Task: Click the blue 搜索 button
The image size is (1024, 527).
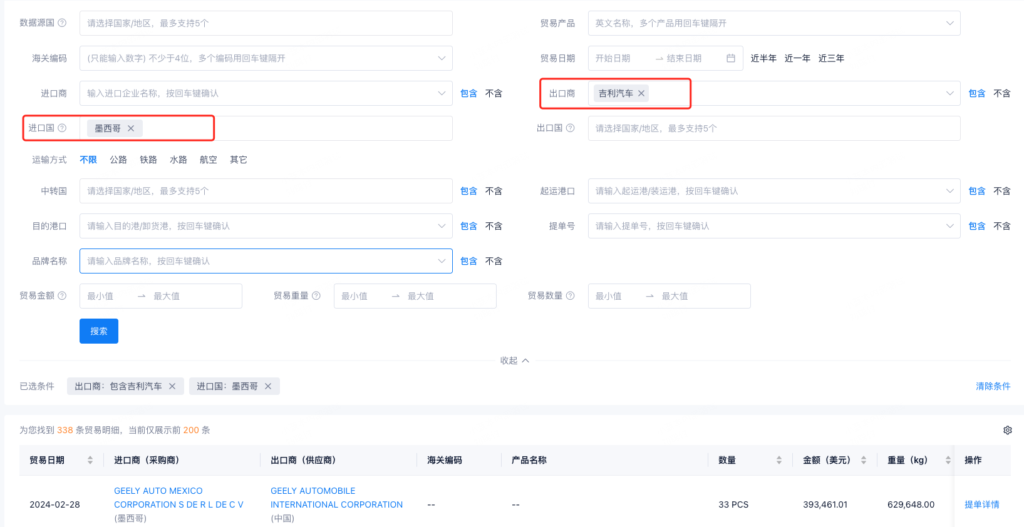Action: click(99, 331)
